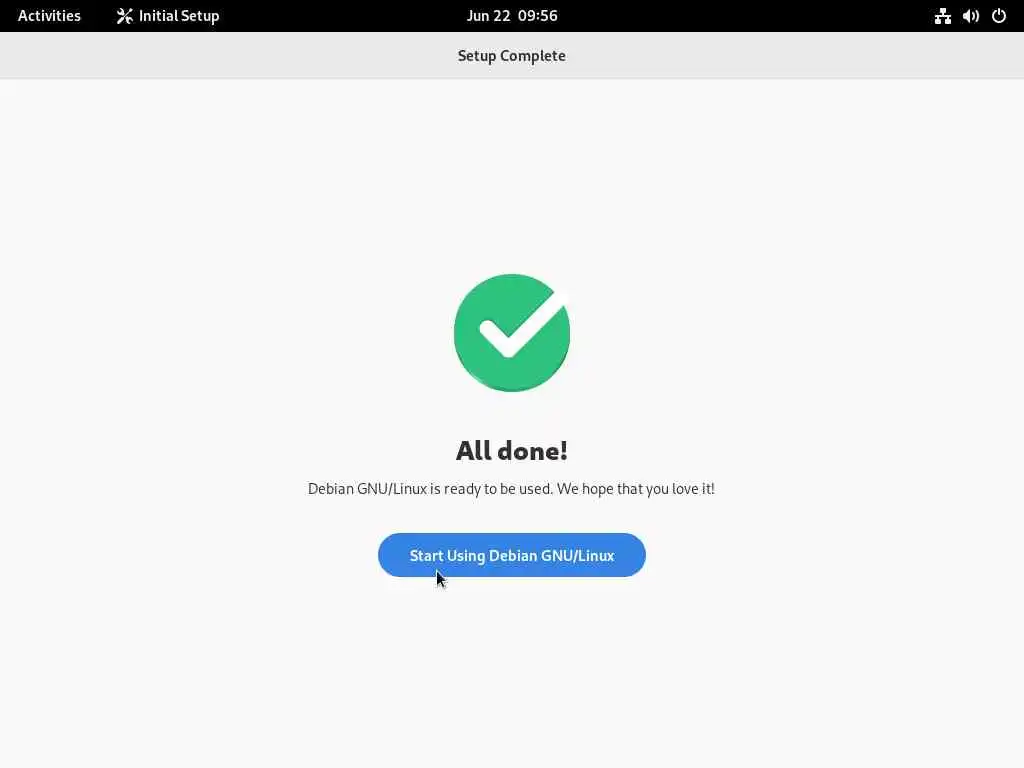Open the Initial Setup app menu
The width and height of the screenshot is (1024, 768).
pos(168,16)
